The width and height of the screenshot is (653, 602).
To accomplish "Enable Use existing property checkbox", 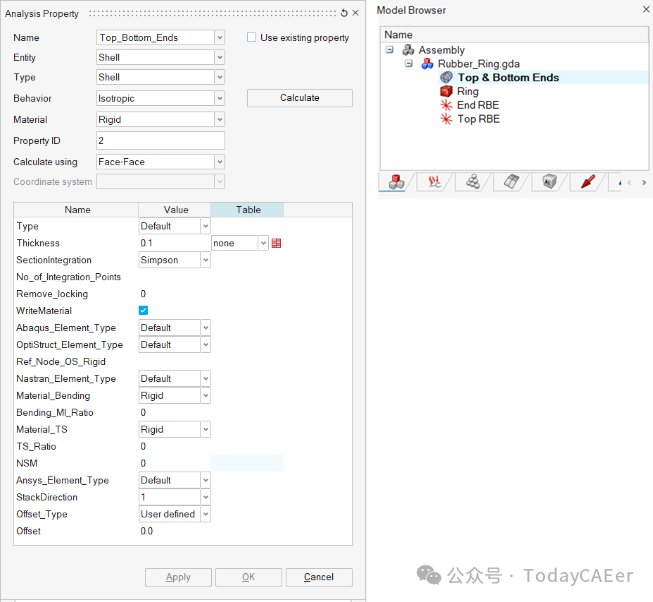I will coord(252,37).
